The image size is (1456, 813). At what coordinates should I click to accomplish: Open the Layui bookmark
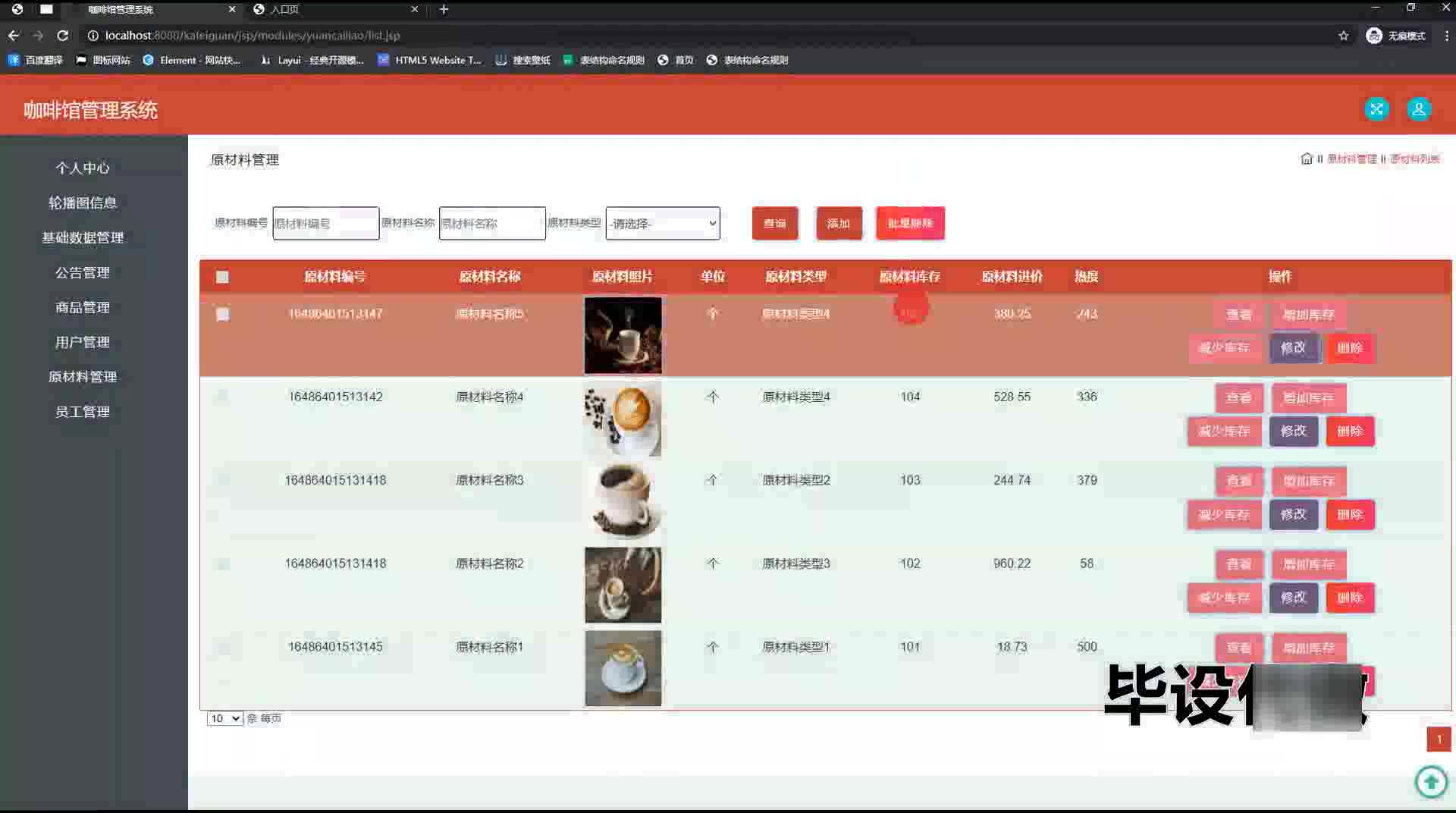click(312, 60)
